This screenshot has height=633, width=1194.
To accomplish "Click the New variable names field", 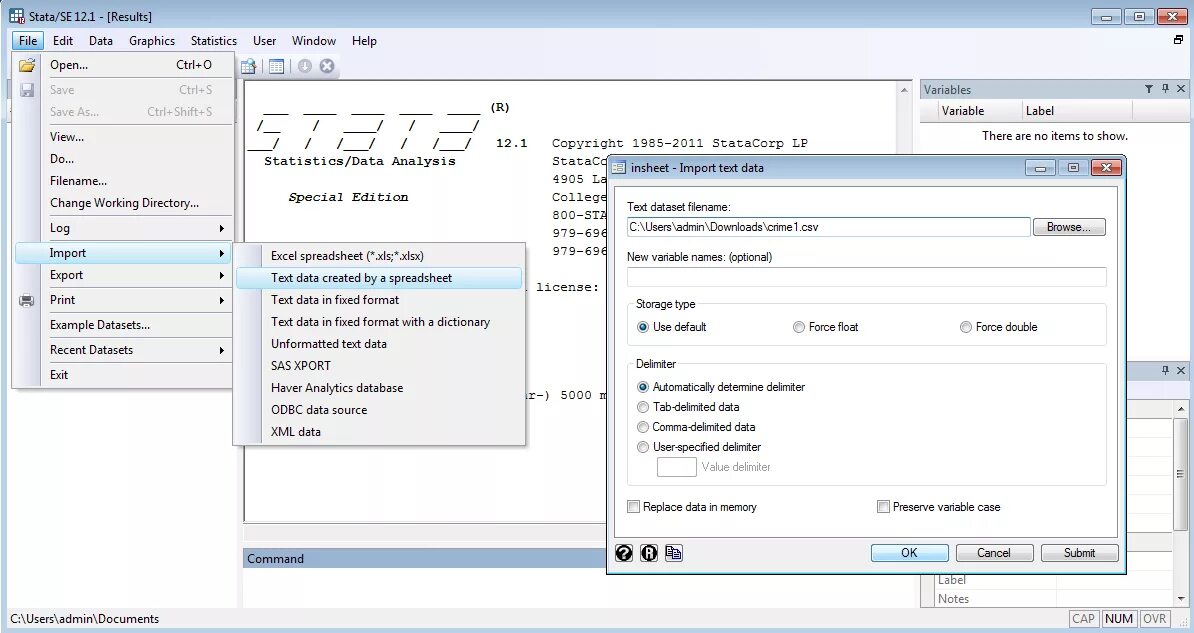I will tap(867, 277).
